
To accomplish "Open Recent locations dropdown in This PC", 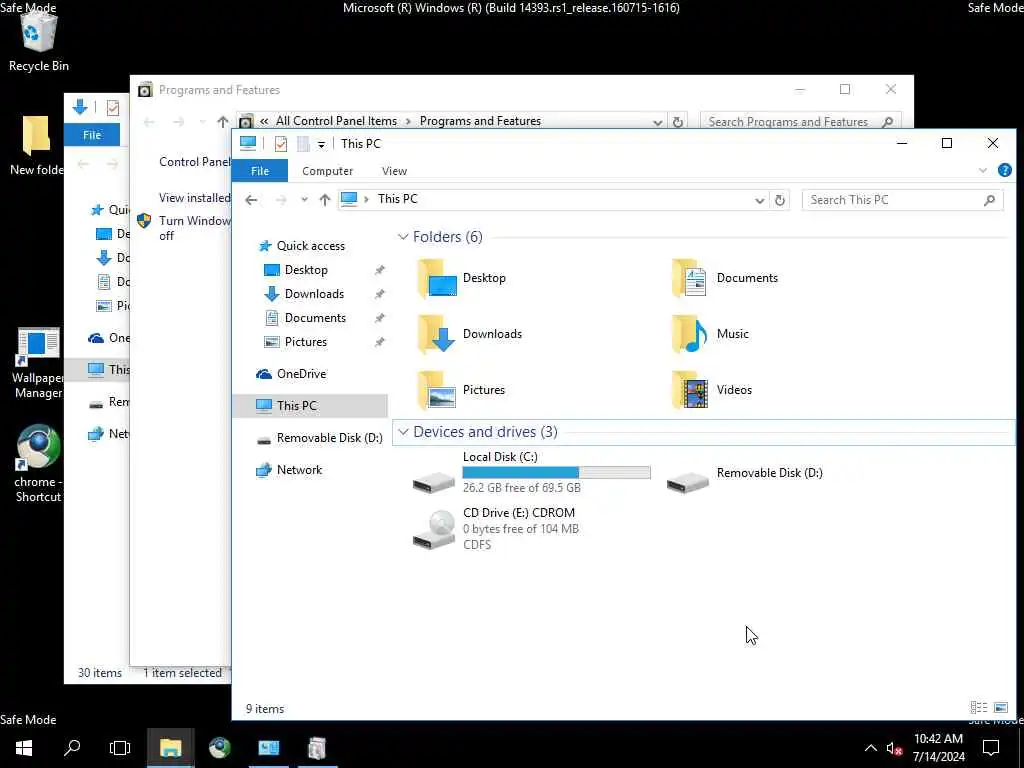I will 304,200.
